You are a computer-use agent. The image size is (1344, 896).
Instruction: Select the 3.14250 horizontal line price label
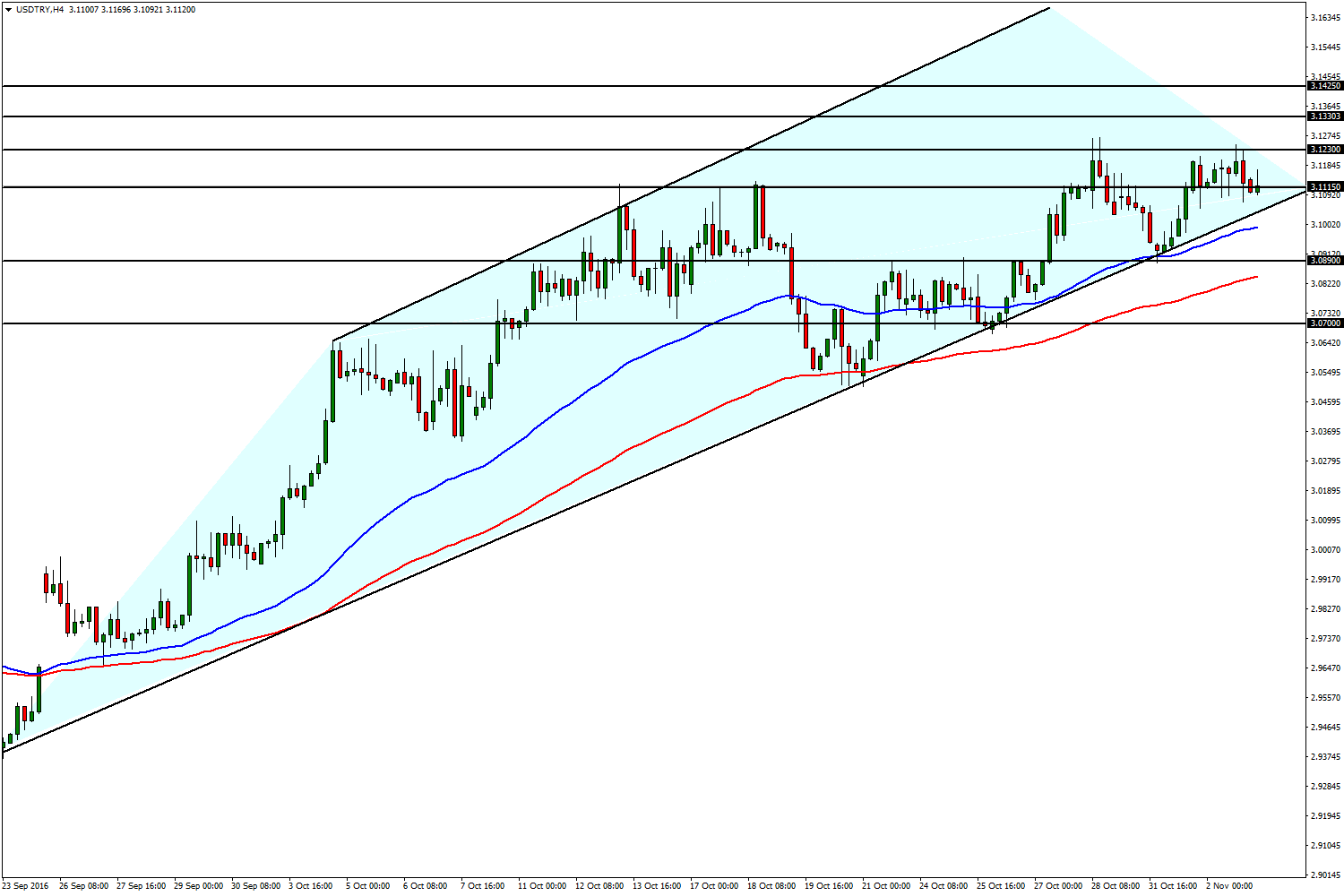1325,86
